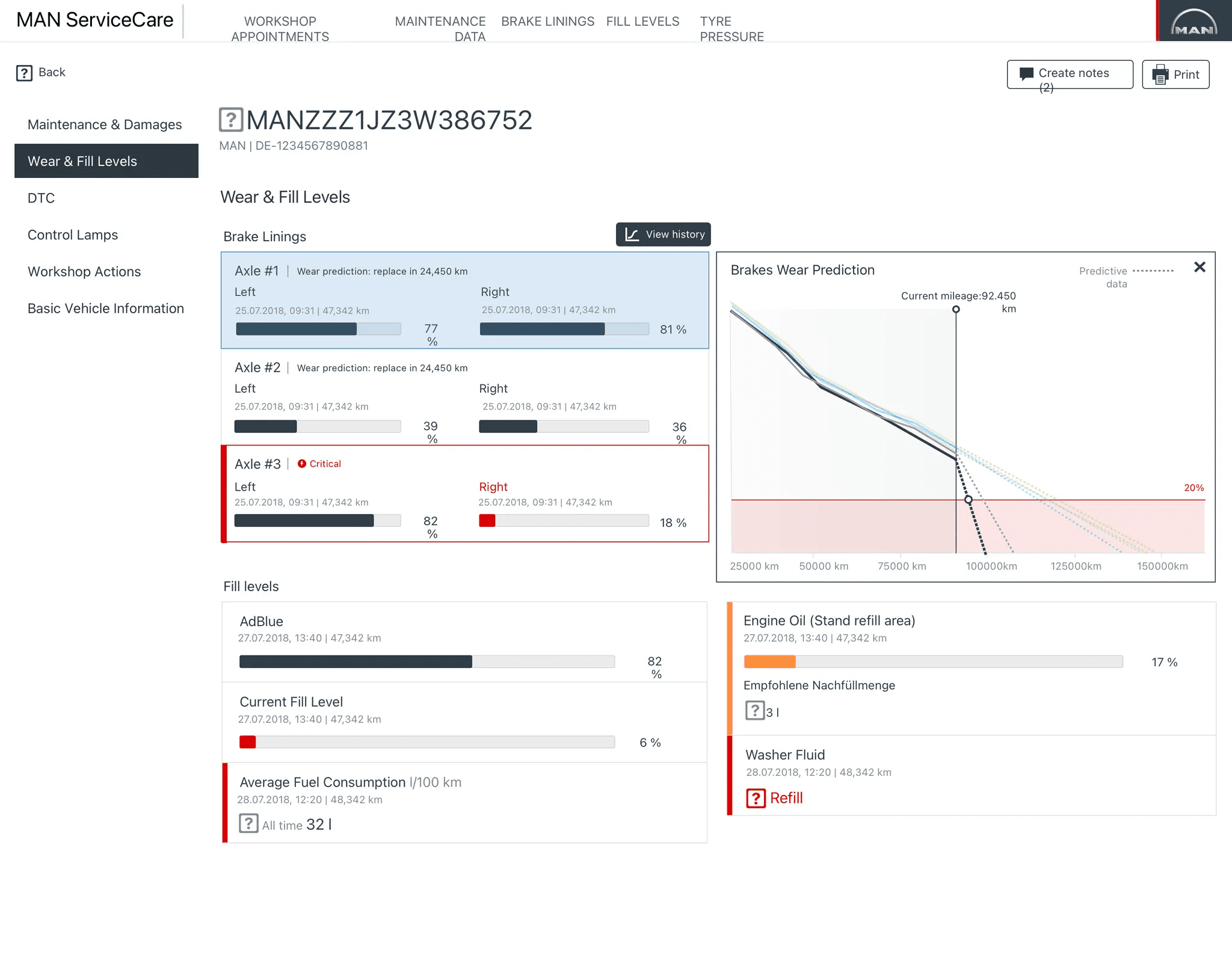Click the Create notes (2) button
The width and height of the screenshot is (1232, 964).
pyautogui.click(x=1070, y=75)
